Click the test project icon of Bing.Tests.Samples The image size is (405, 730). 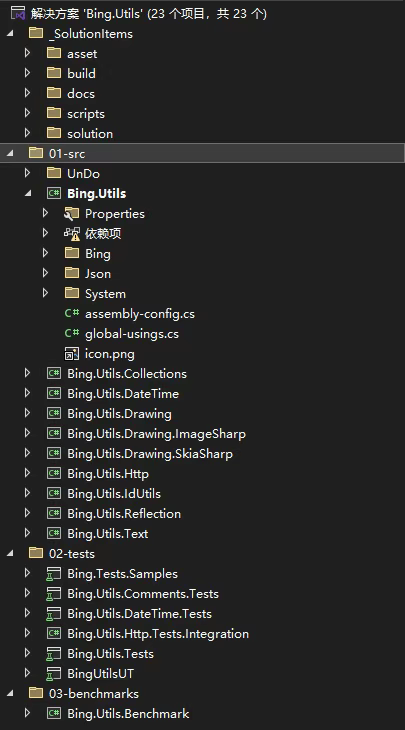pyautogui.click(x=54, y=574)
